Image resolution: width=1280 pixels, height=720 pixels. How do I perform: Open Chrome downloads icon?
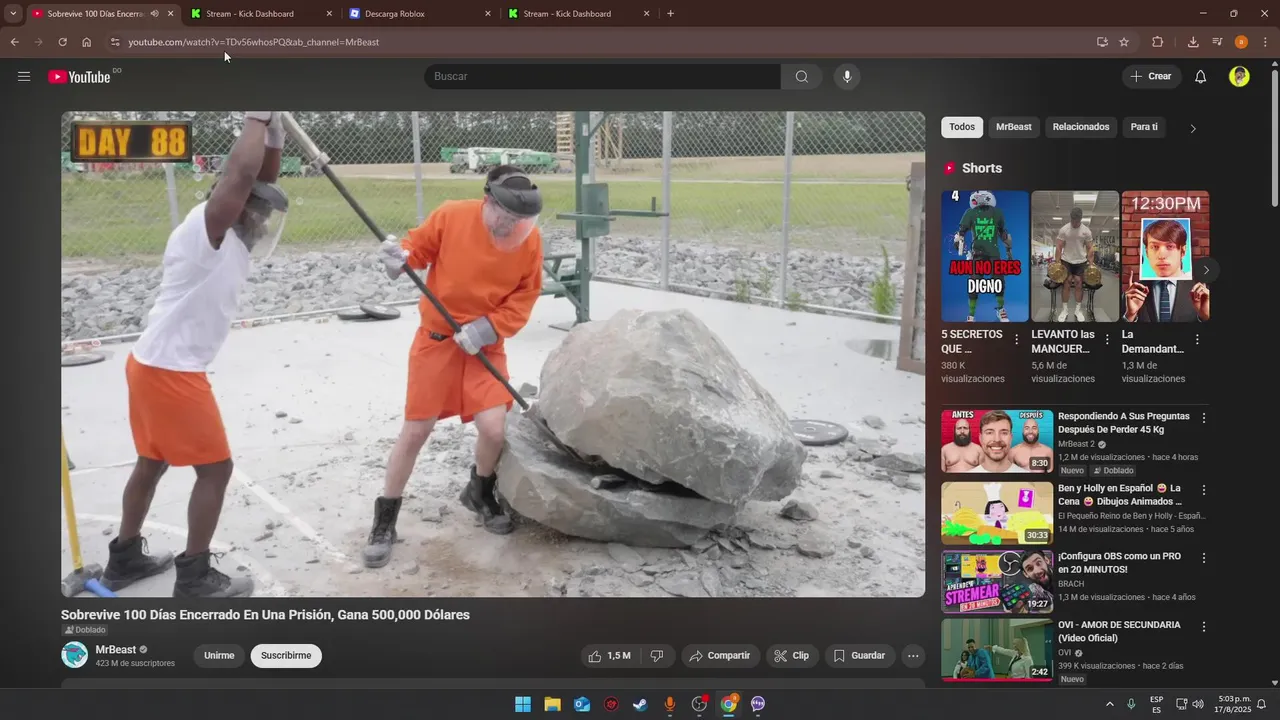point(1193,42)
